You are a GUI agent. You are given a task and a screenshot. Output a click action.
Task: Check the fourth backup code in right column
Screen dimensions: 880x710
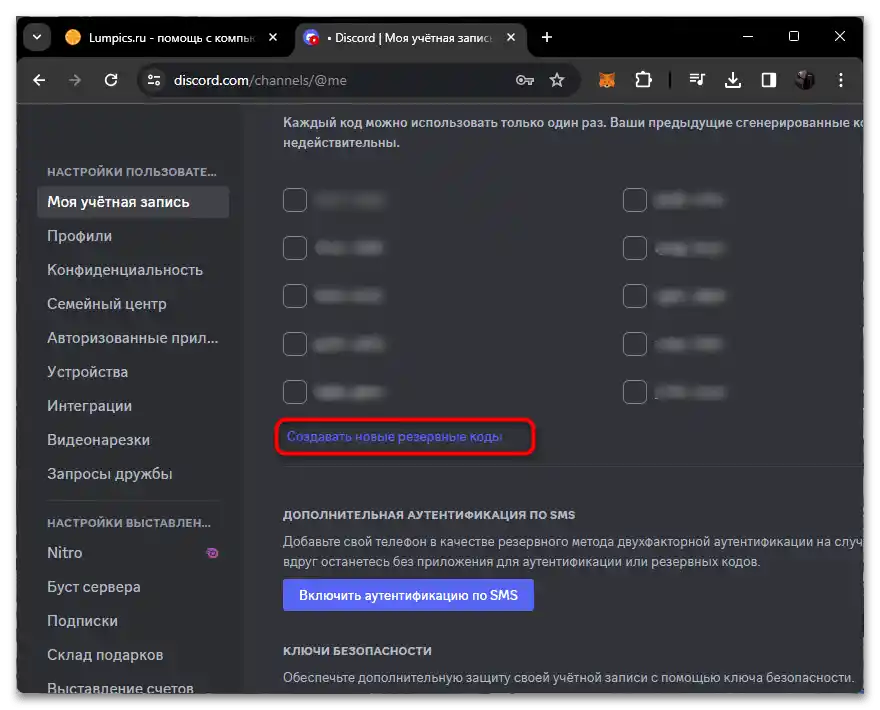[x=635, y=343]
